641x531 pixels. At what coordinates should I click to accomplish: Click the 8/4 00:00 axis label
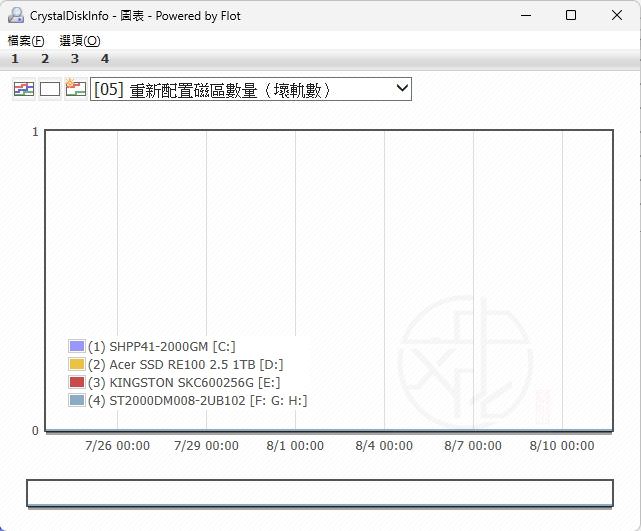[384, 446]
